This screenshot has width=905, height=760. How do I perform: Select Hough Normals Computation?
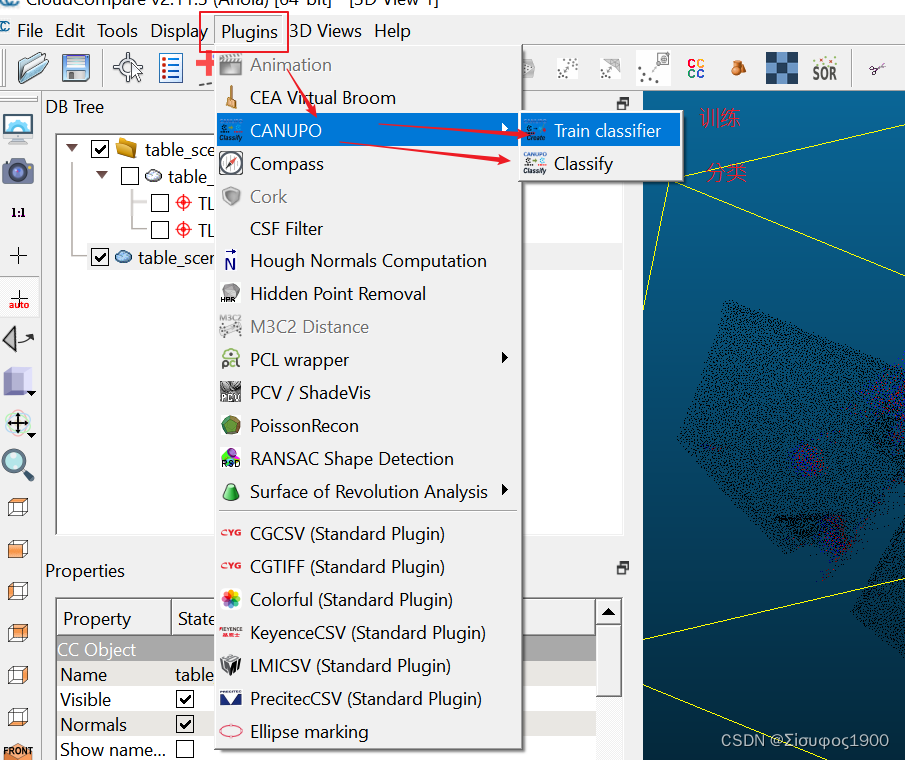(x=369, y=261)
